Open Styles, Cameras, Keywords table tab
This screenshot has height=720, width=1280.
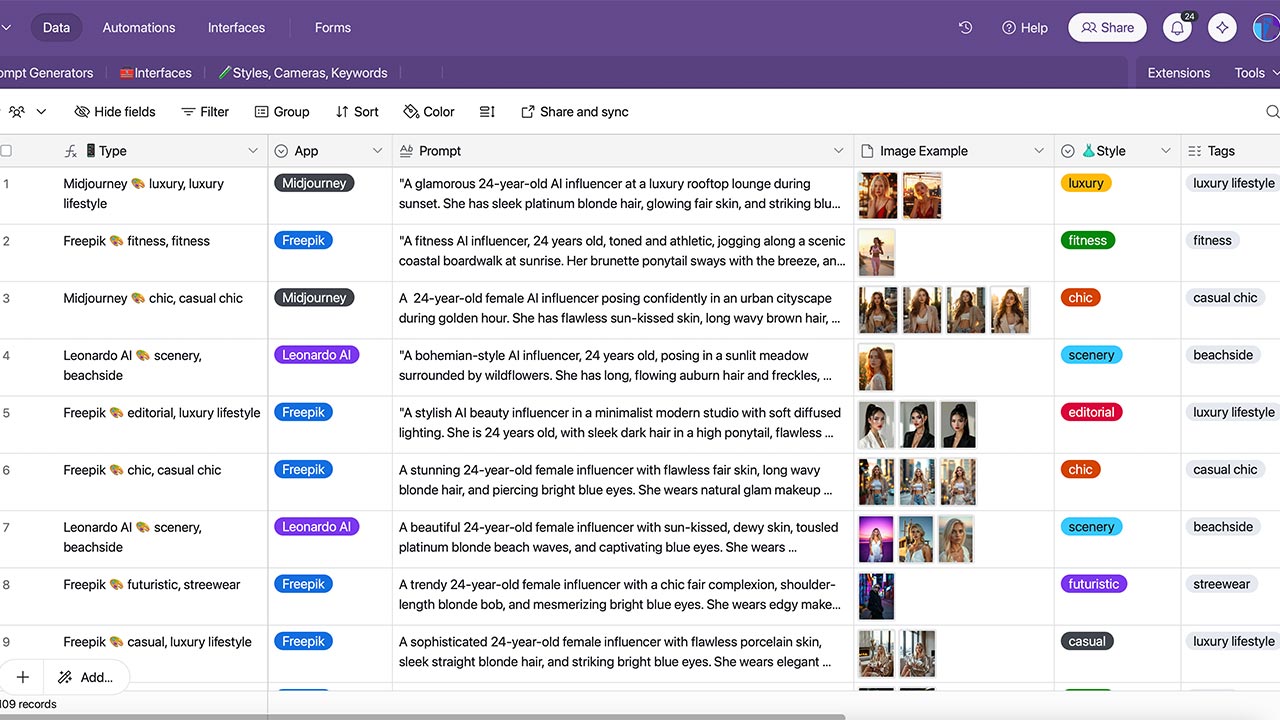pos(303,73)
